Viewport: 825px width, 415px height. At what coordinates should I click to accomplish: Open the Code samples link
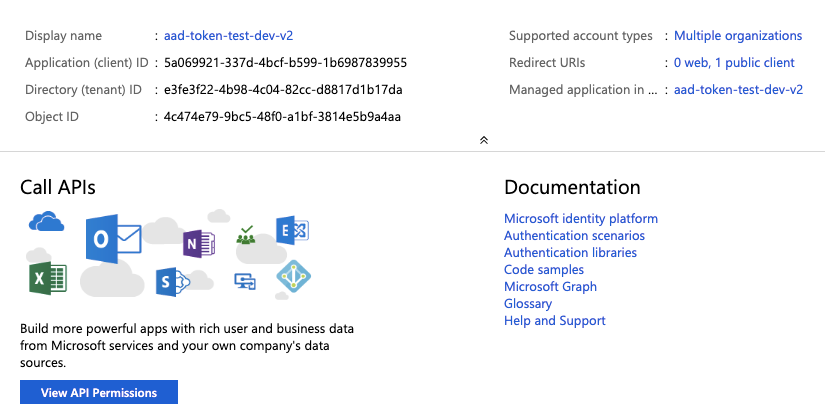pos(544,270)
